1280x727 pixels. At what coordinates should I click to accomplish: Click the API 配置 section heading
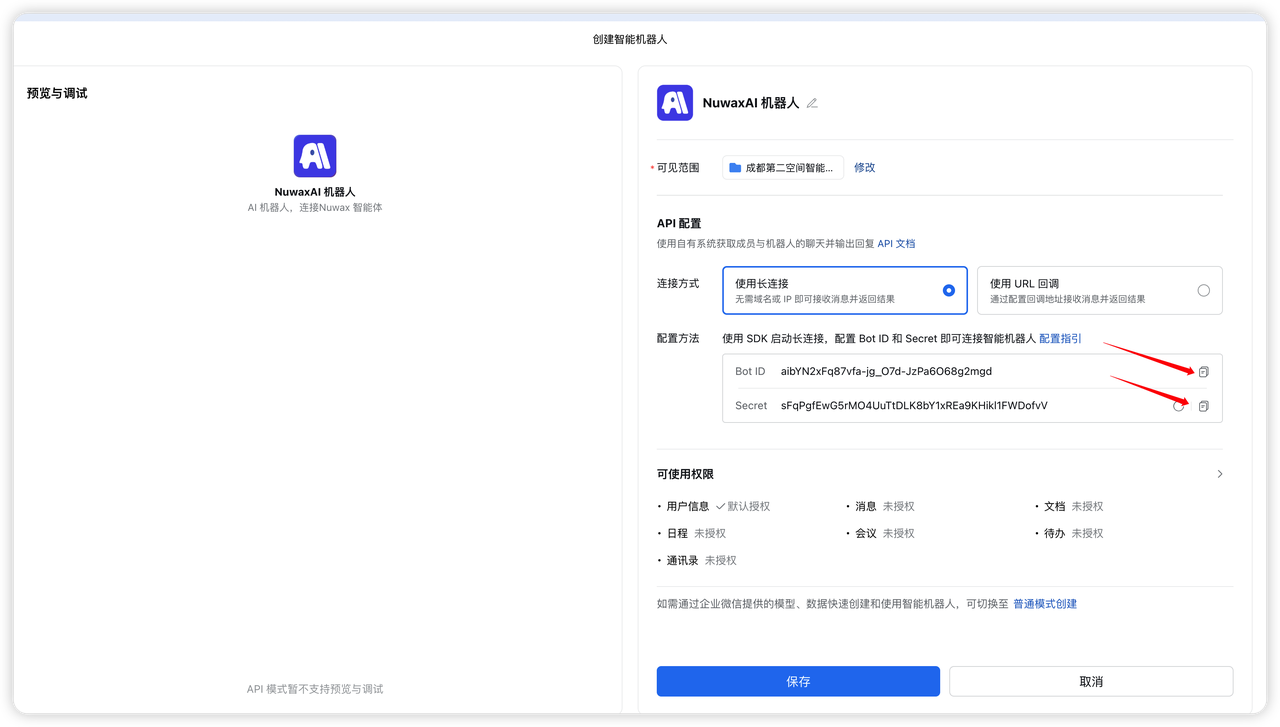[x=679, y=224]
